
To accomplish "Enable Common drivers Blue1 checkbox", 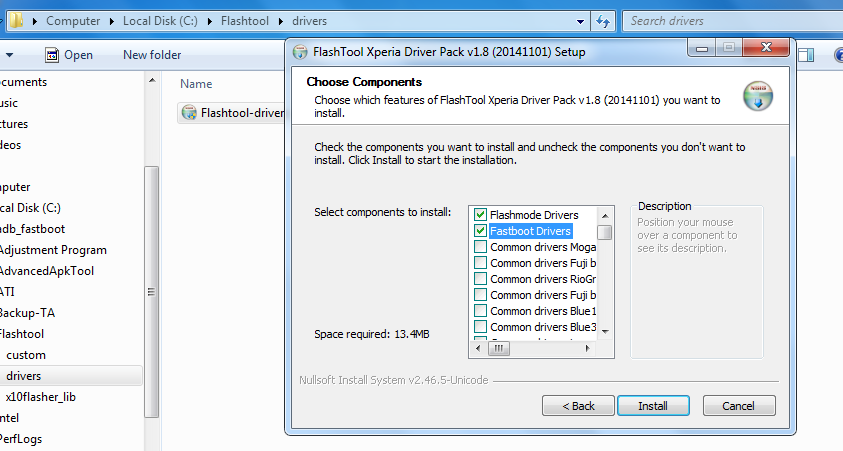I will click(480, 311).
